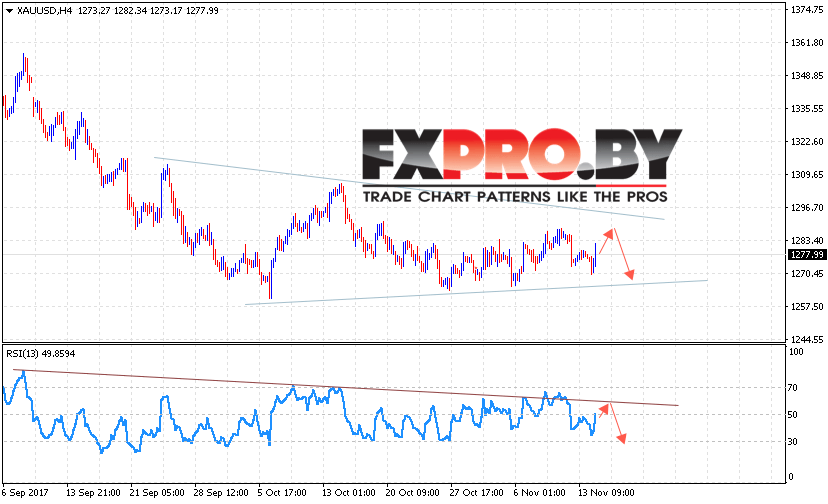This screenshot has width=828, height=504.
Task: Click the 21 Sep 05:00 time label
Action: click(x=157, y=492)
